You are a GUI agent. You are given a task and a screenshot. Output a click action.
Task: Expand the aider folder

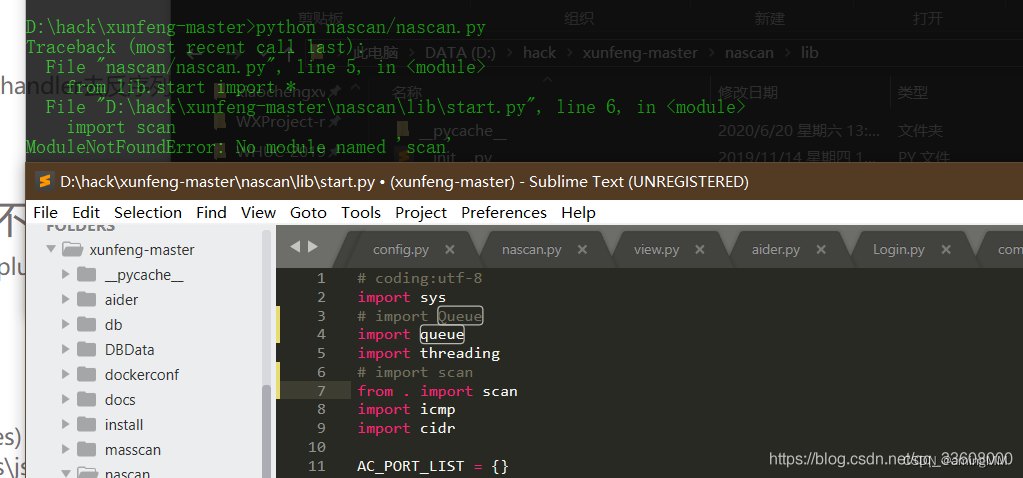point(65,299)
